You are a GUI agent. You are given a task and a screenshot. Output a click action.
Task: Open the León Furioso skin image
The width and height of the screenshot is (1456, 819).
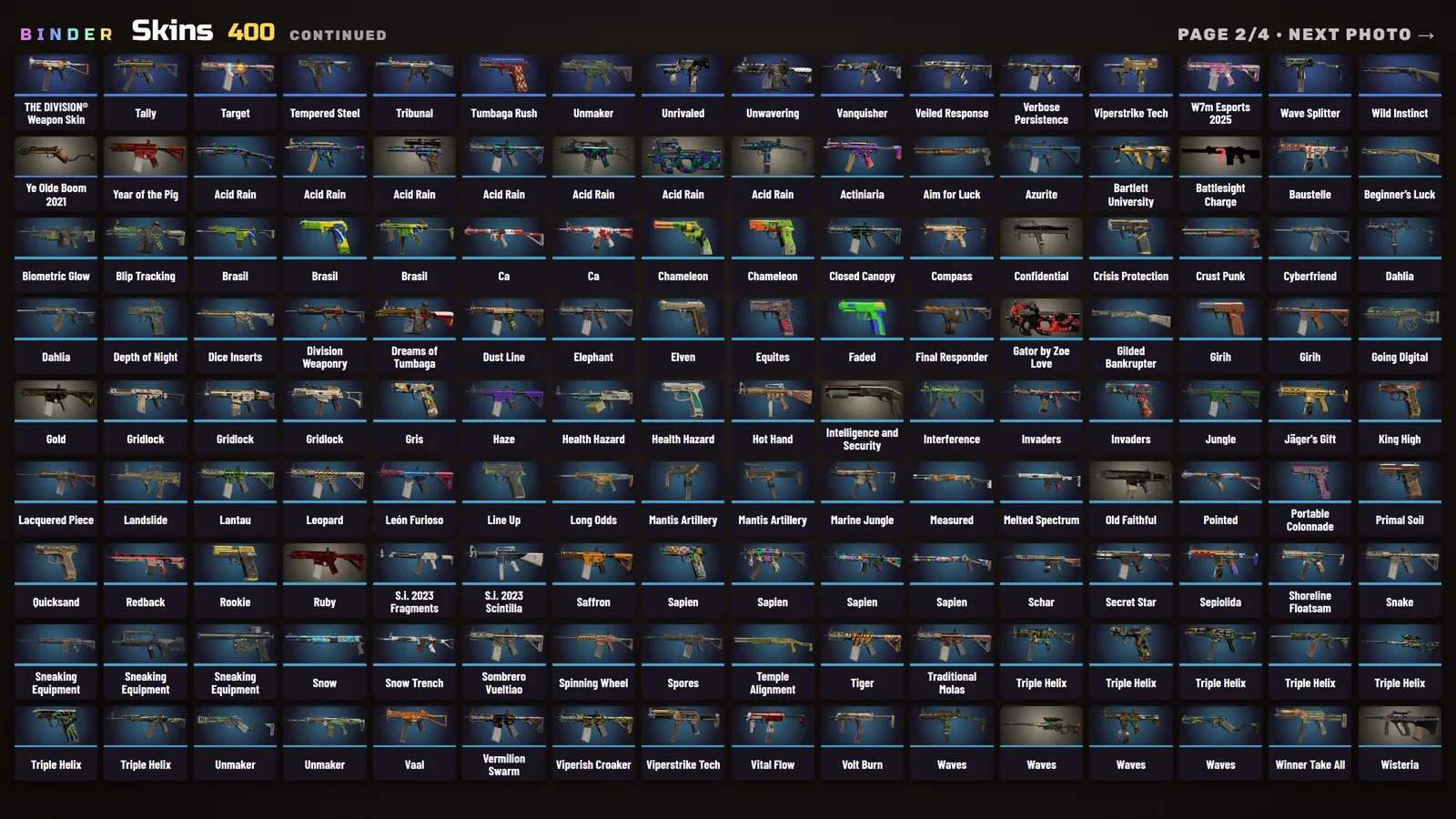414,481
